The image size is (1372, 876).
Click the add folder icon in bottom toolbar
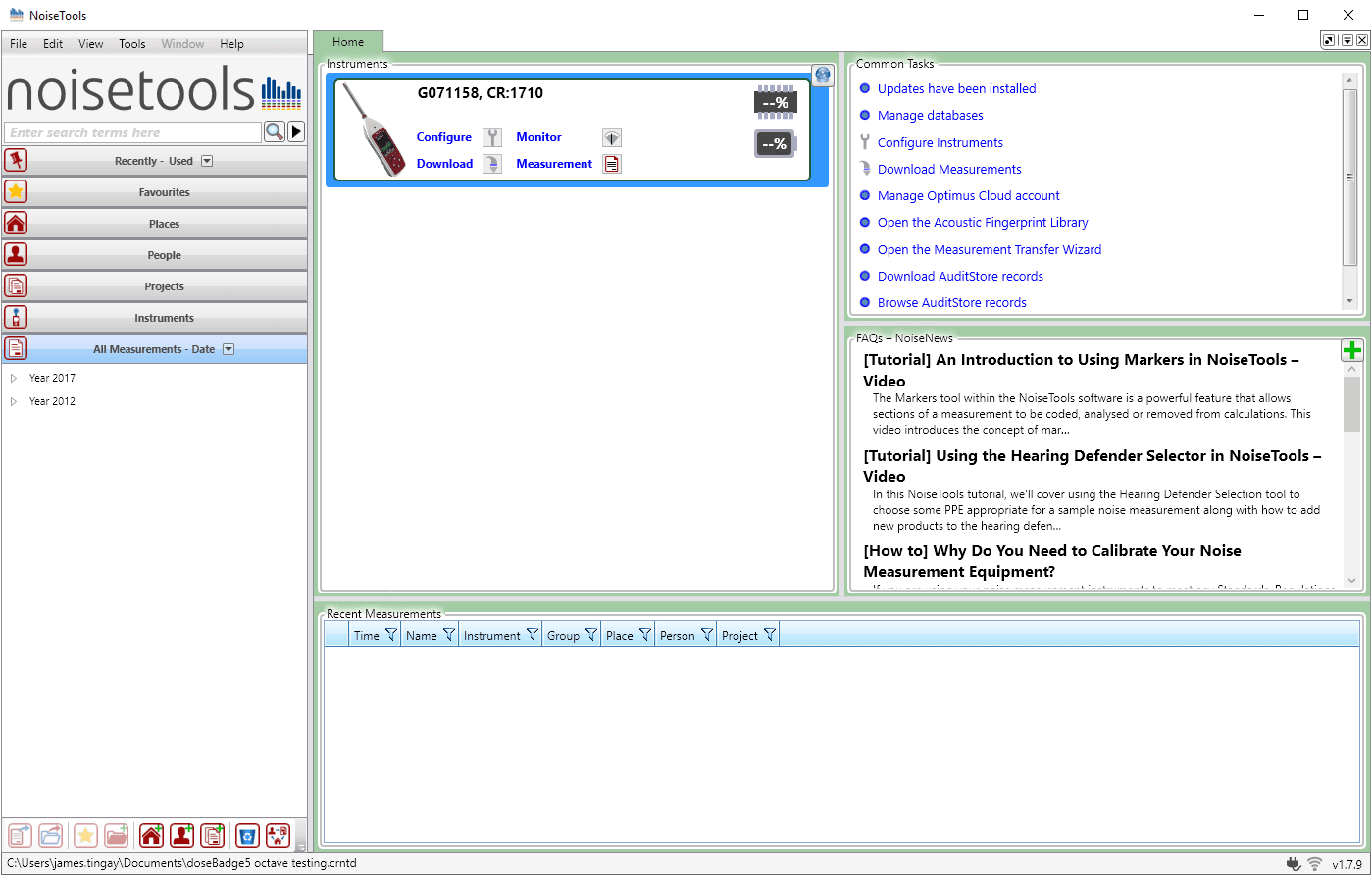(x=117, y=836)
